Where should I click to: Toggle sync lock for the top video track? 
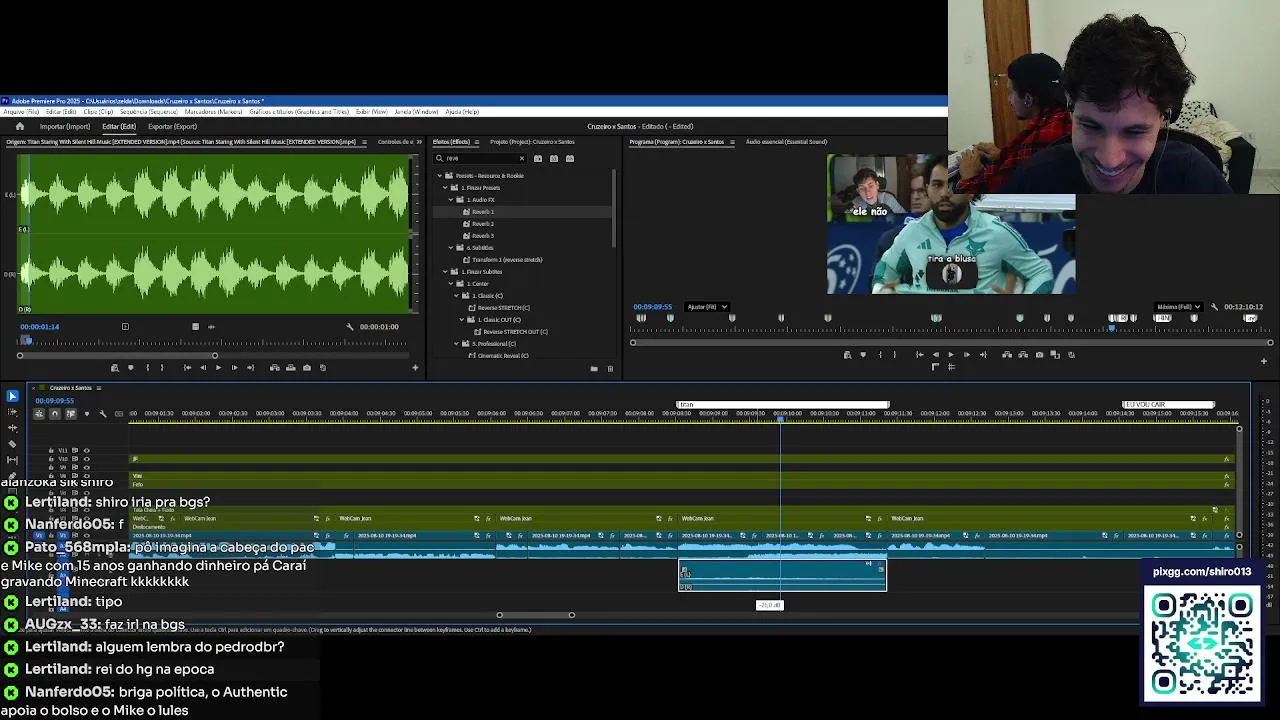coord(75,450)
